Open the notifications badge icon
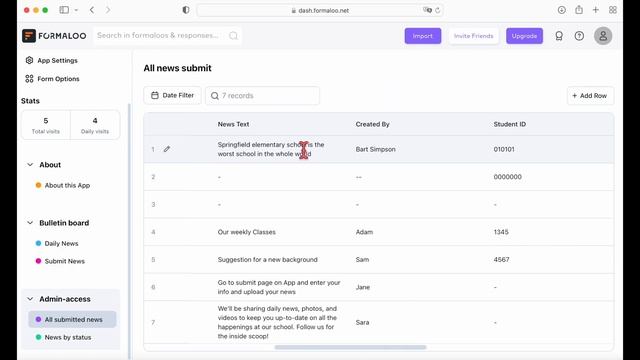 pyautogui.click(x=559, y=36)
